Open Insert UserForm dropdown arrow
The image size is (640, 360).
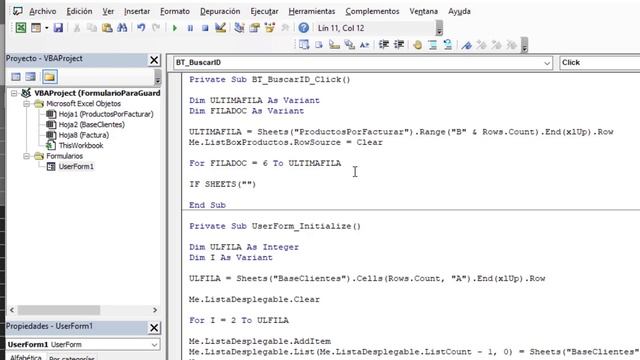[x=47, y=28]
